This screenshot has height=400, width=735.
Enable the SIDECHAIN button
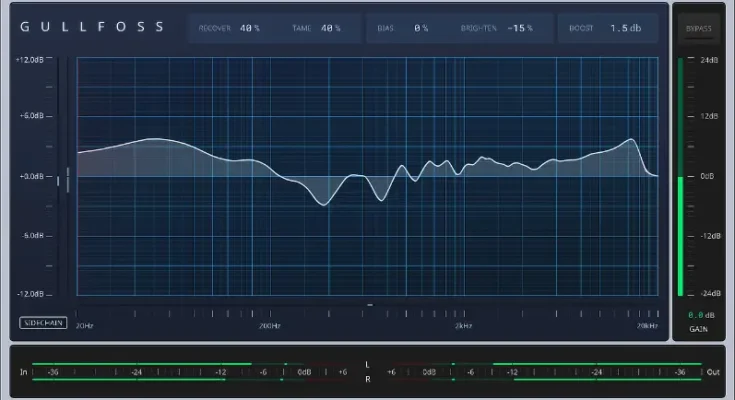tap(41, 323)
